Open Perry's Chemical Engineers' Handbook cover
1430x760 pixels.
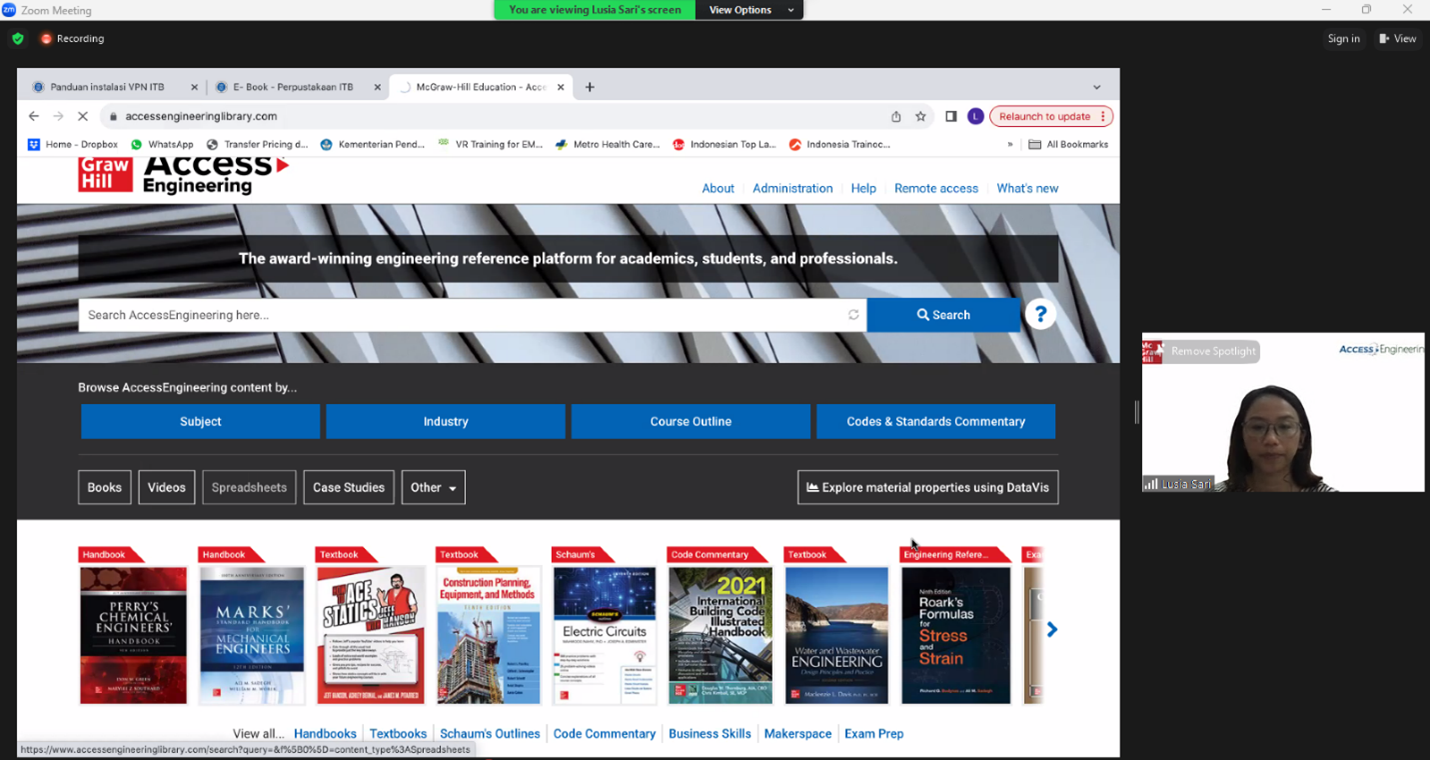pos(133,635)
